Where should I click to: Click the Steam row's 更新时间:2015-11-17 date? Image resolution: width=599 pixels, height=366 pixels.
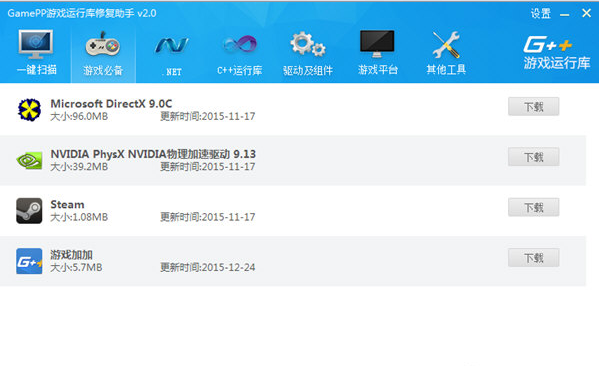coord(207,217)
